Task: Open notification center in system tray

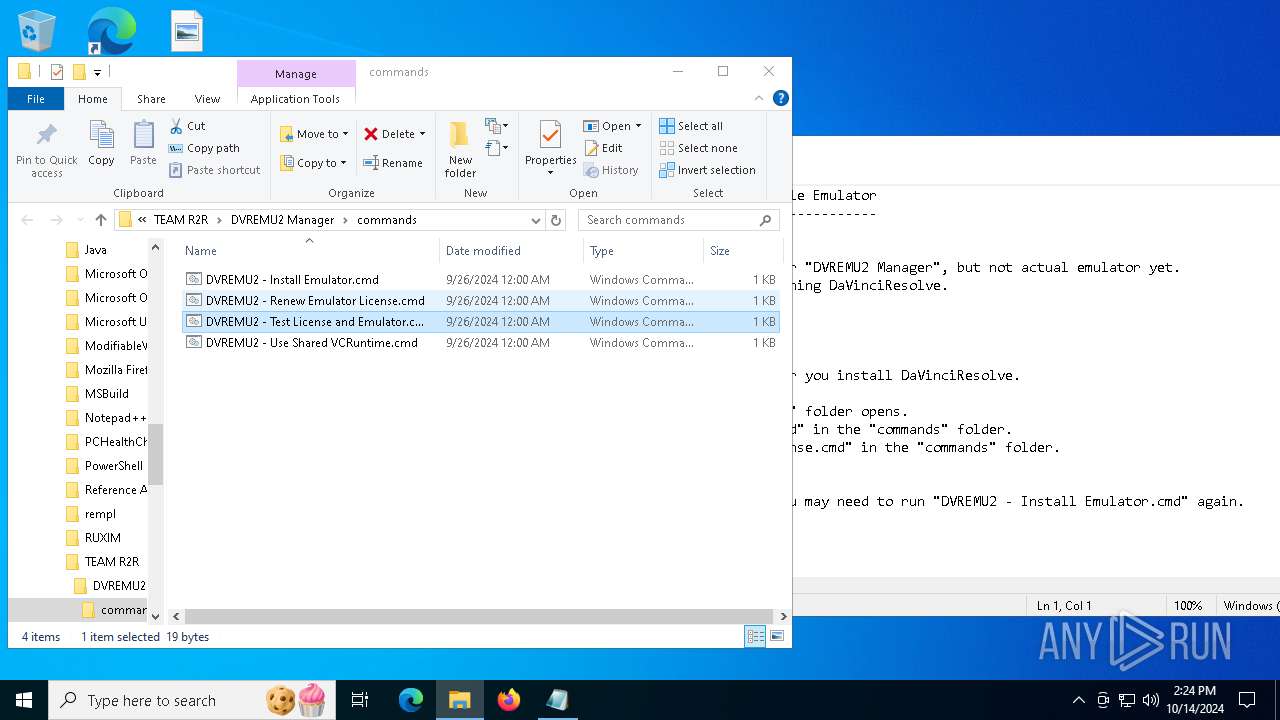Action: [1247, 700]
